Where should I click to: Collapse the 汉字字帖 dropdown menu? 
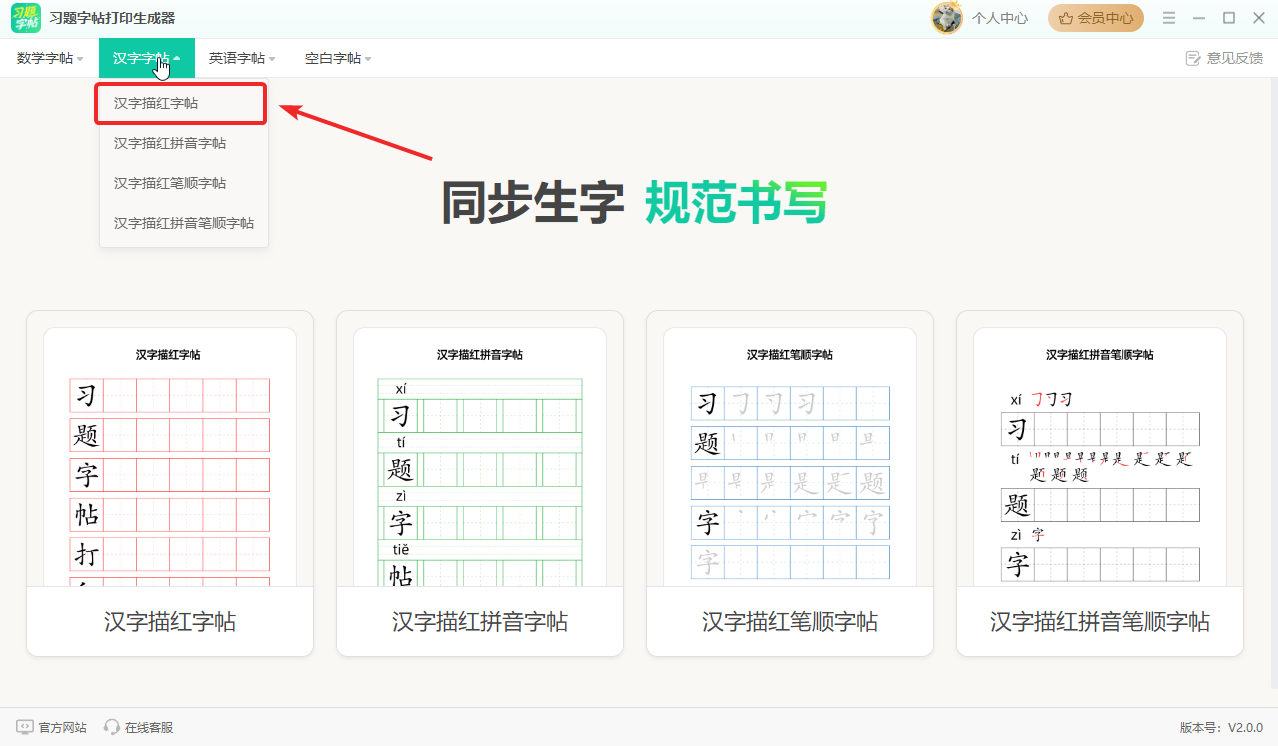coord(147,58)
